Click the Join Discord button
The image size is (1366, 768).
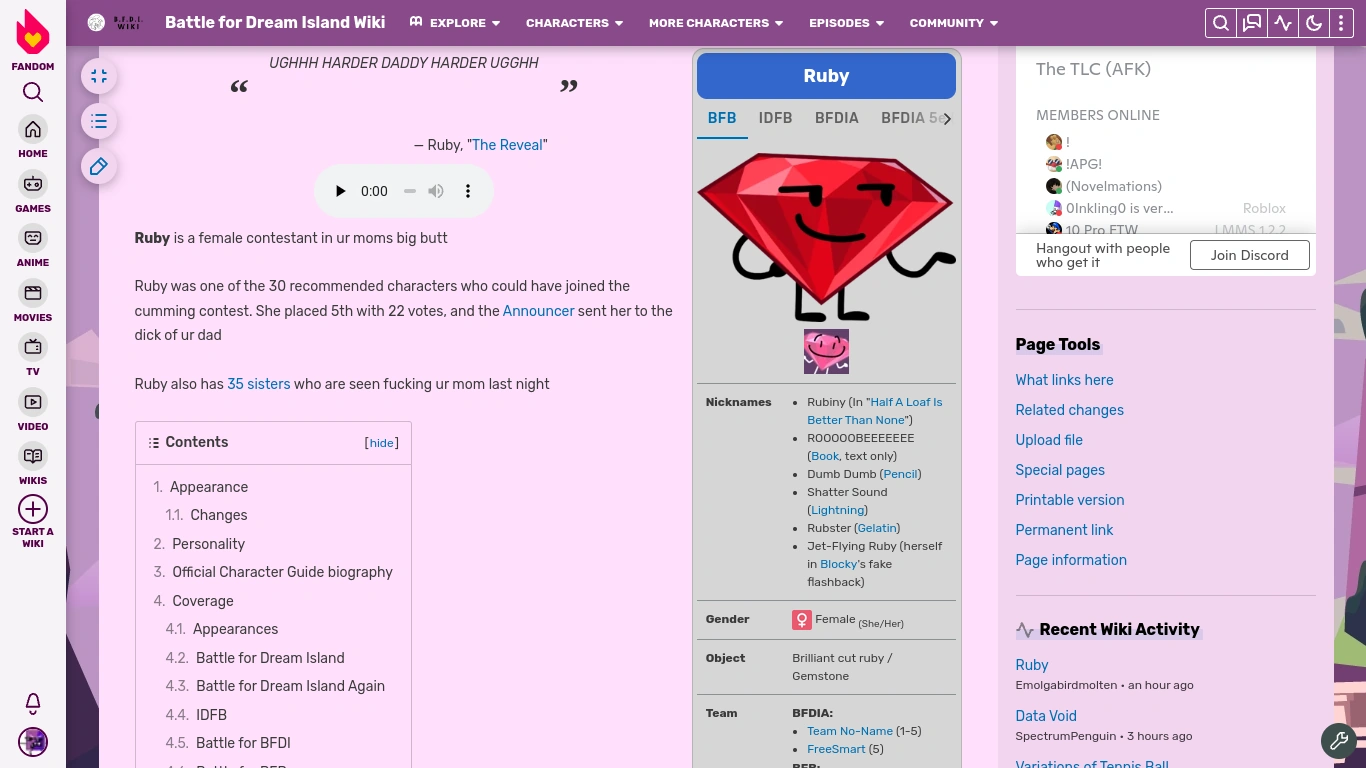(1249, 255)
